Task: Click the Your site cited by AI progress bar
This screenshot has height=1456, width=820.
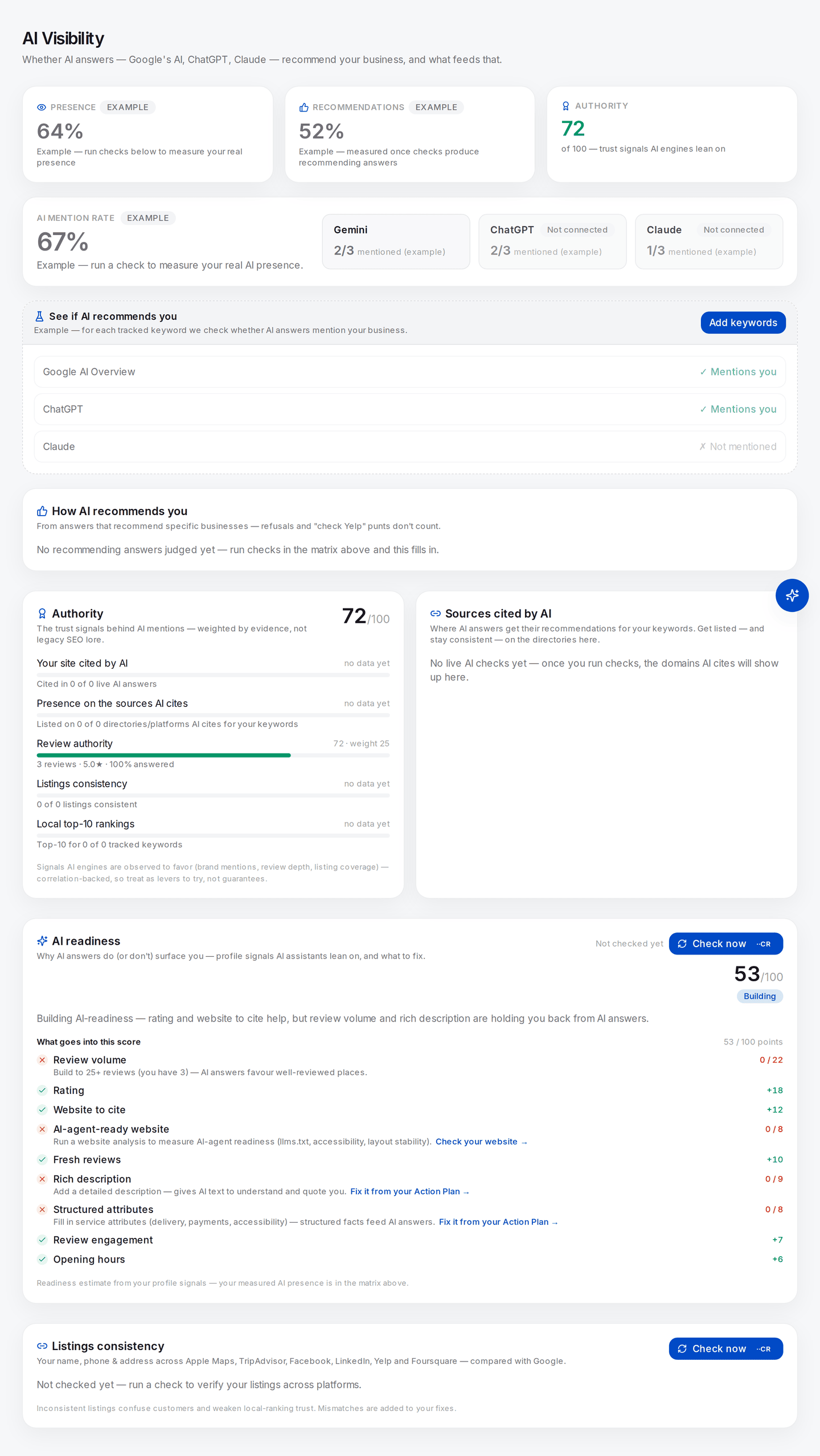Action: click(x=213, y=675)
